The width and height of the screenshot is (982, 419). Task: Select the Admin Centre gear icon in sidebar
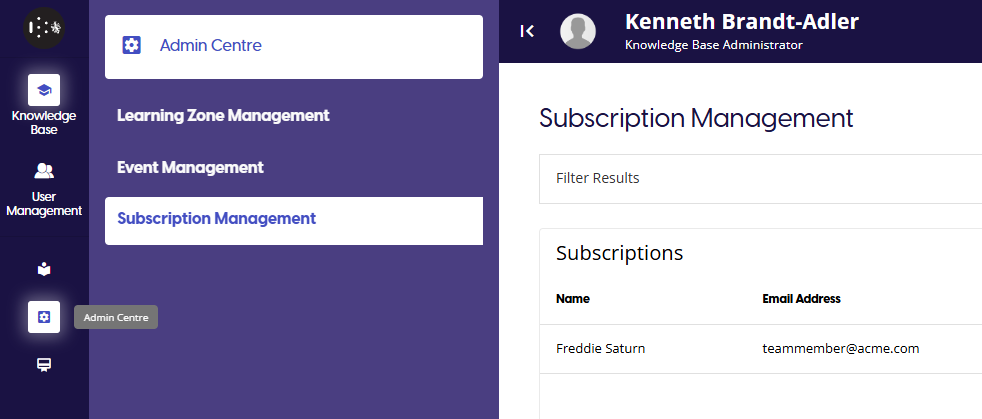coord(44,317)
